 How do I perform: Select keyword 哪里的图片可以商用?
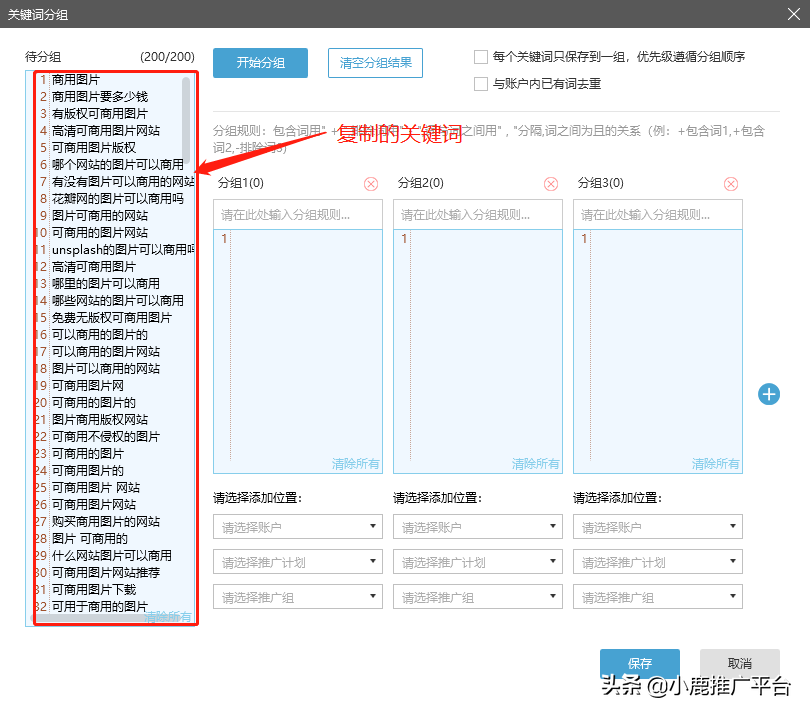[106, 284]
